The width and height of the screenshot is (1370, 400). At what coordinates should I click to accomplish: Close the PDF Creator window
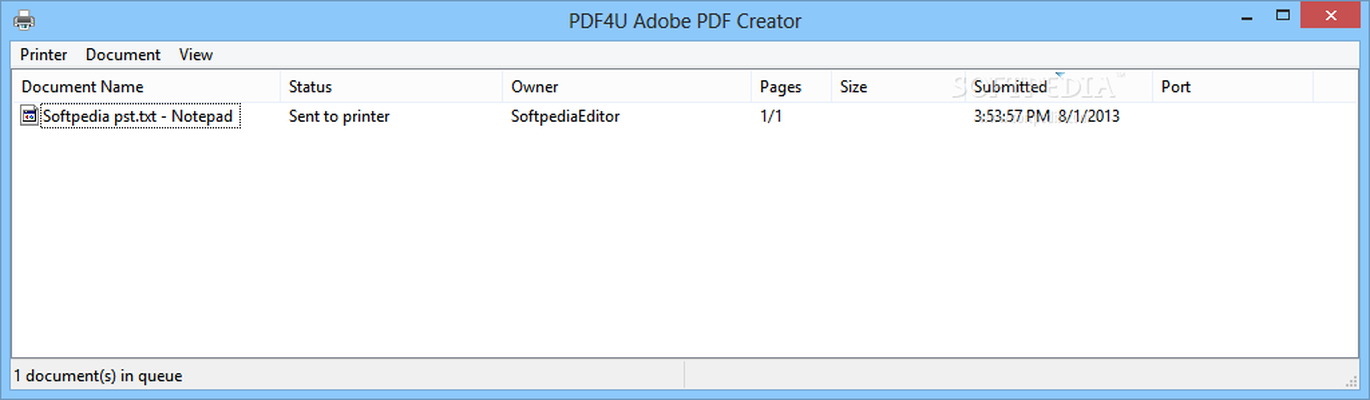tap(1331, 14)
